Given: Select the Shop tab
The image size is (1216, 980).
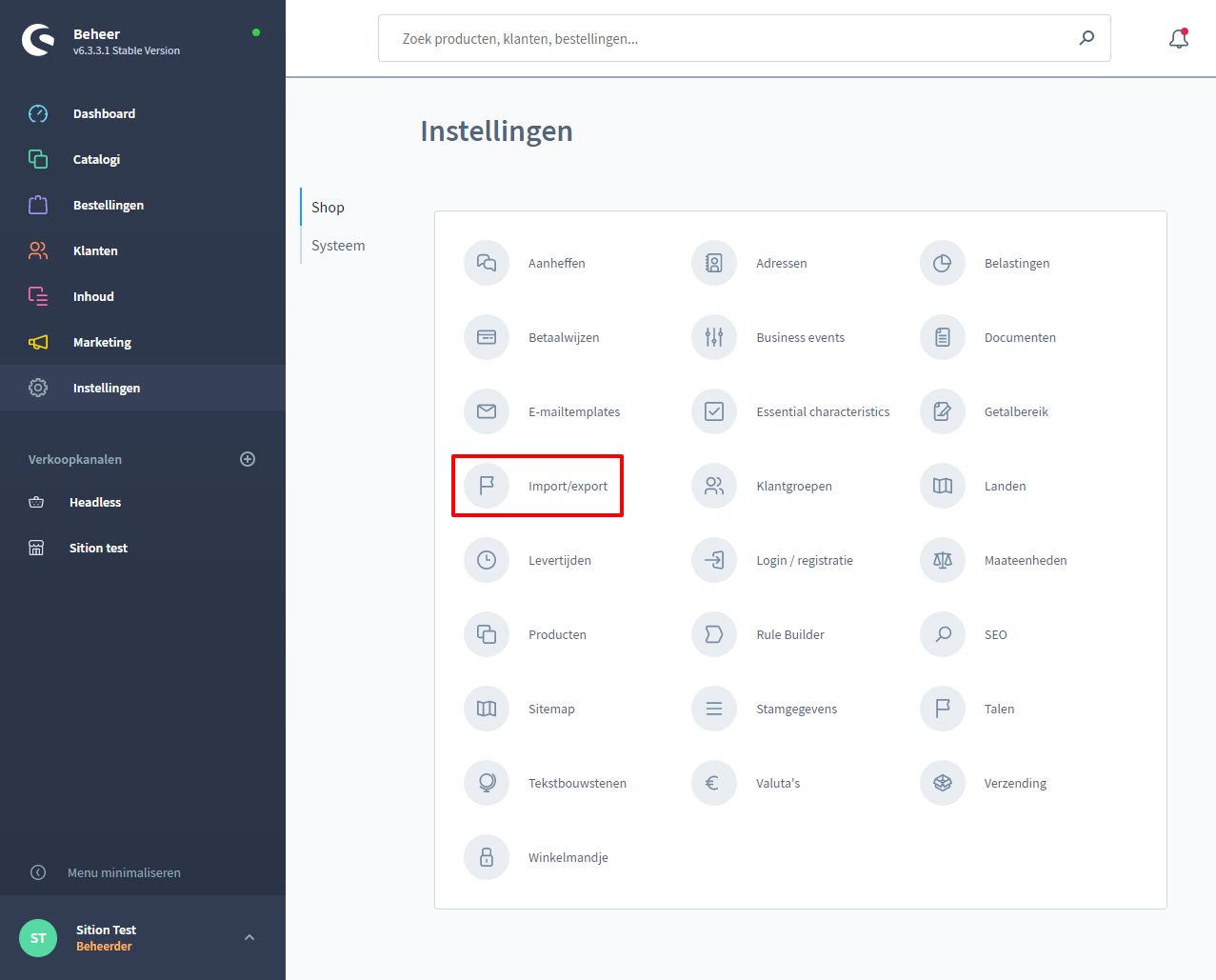Looking at the screenshot, I should click(x=328, y=208).
